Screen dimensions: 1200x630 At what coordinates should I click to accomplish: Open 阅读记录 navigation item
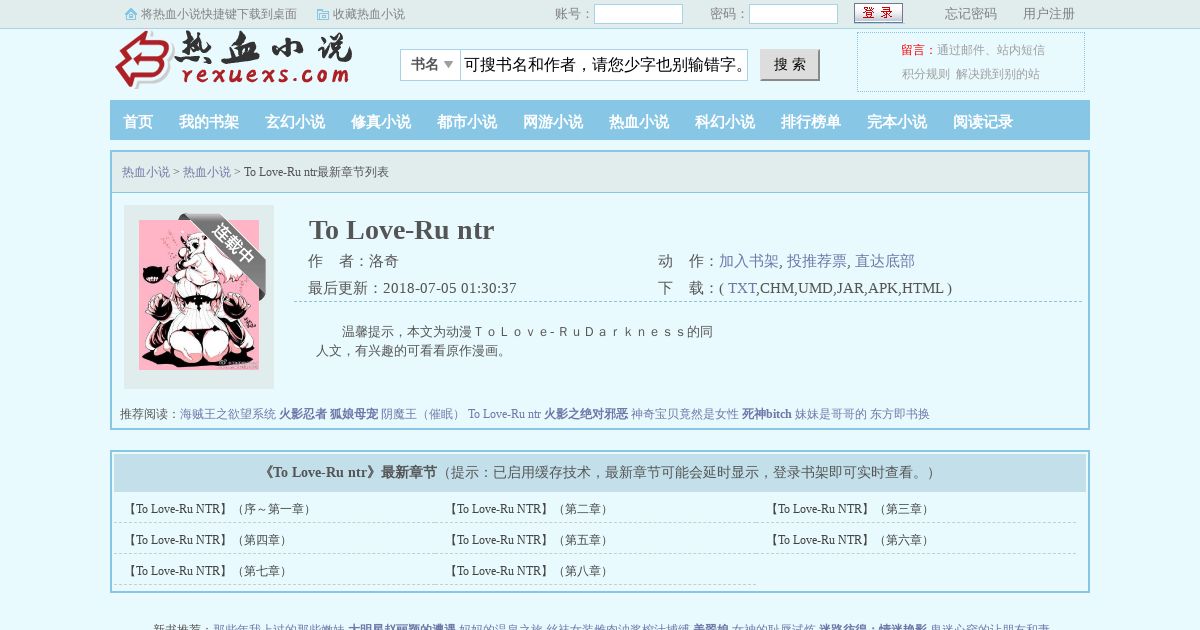point(983,122)
